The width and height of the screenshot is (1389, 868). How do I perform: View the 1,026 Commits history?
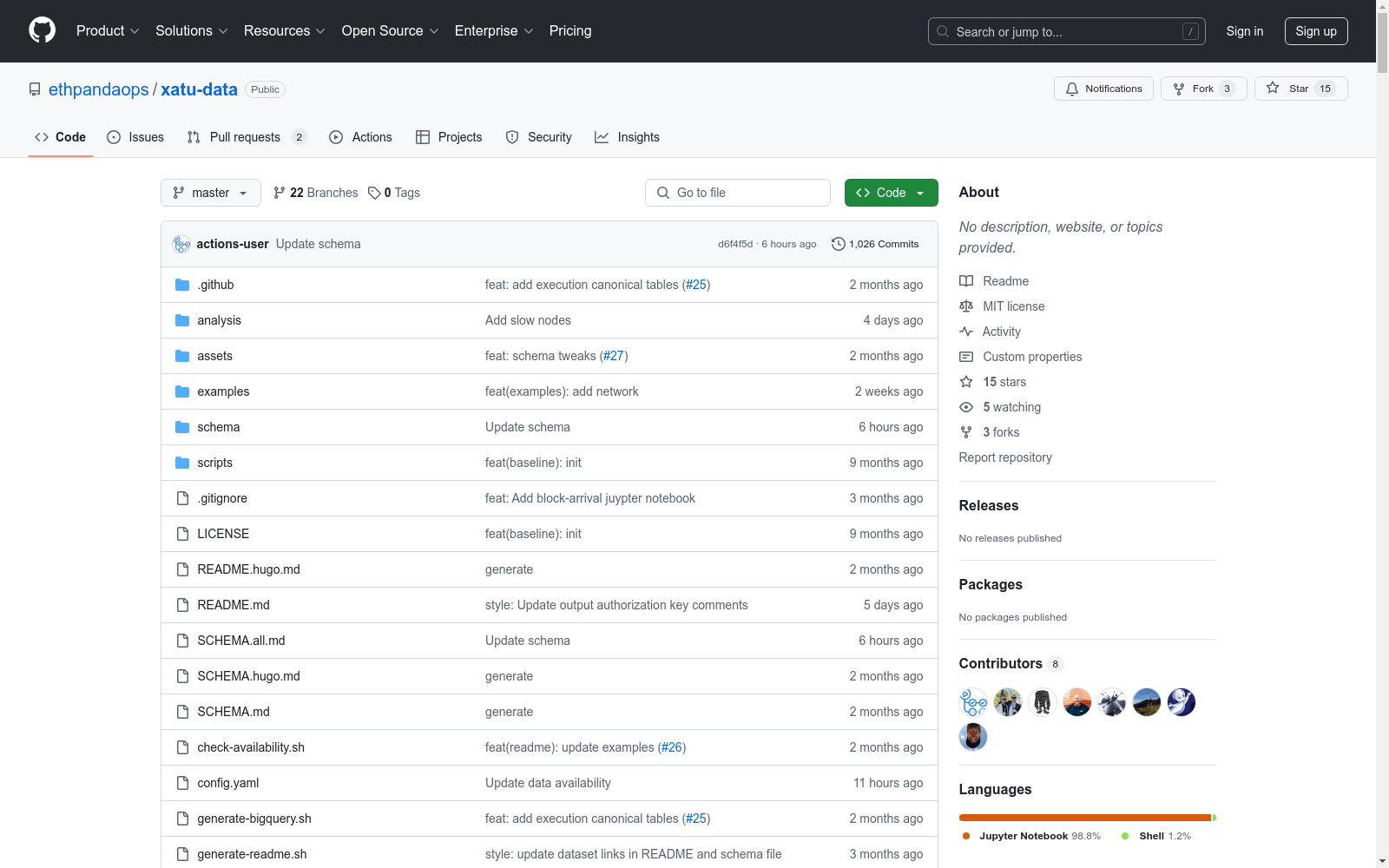[x=875, y=244]
